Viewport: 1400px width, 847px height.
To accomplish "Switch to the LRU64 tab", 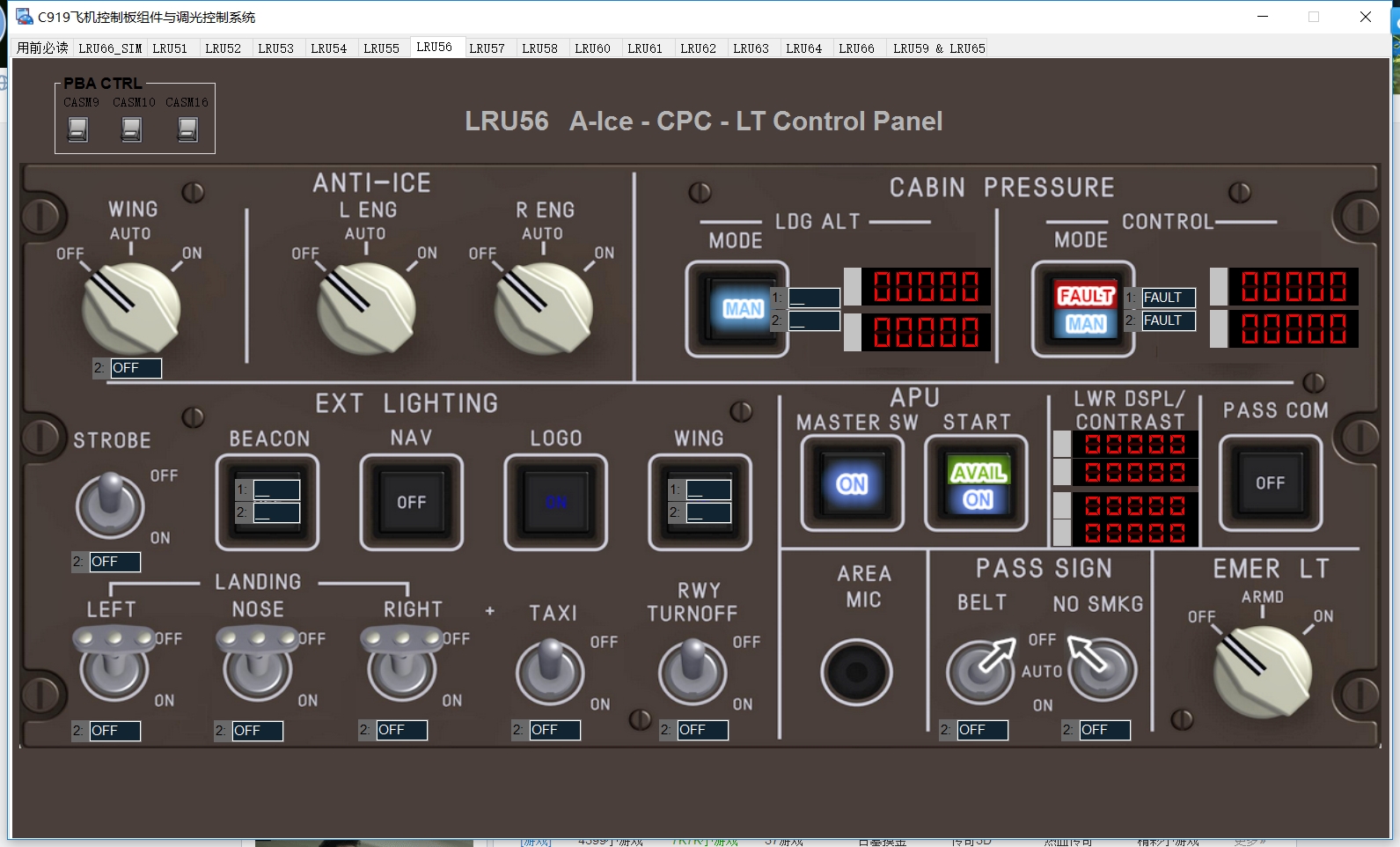I will [803, 48].
